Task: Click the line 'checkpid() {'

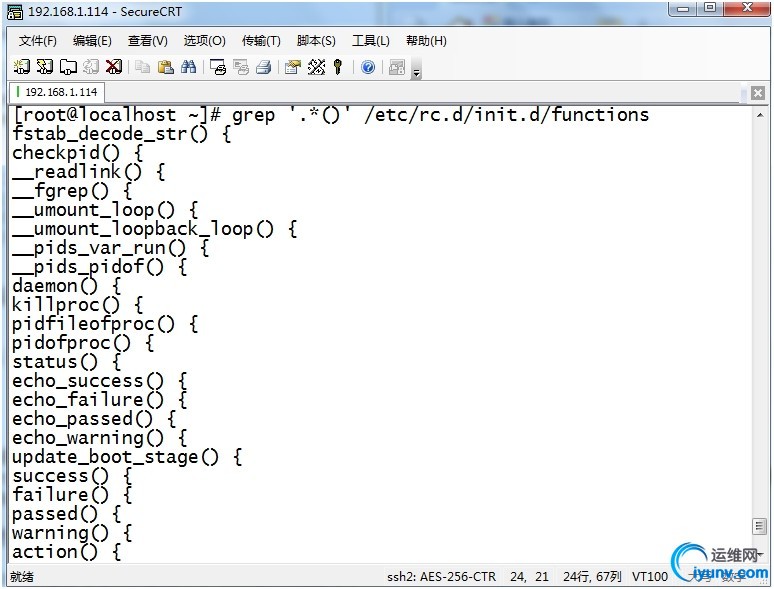Action: pyautogui.click(x=77, y=153)
